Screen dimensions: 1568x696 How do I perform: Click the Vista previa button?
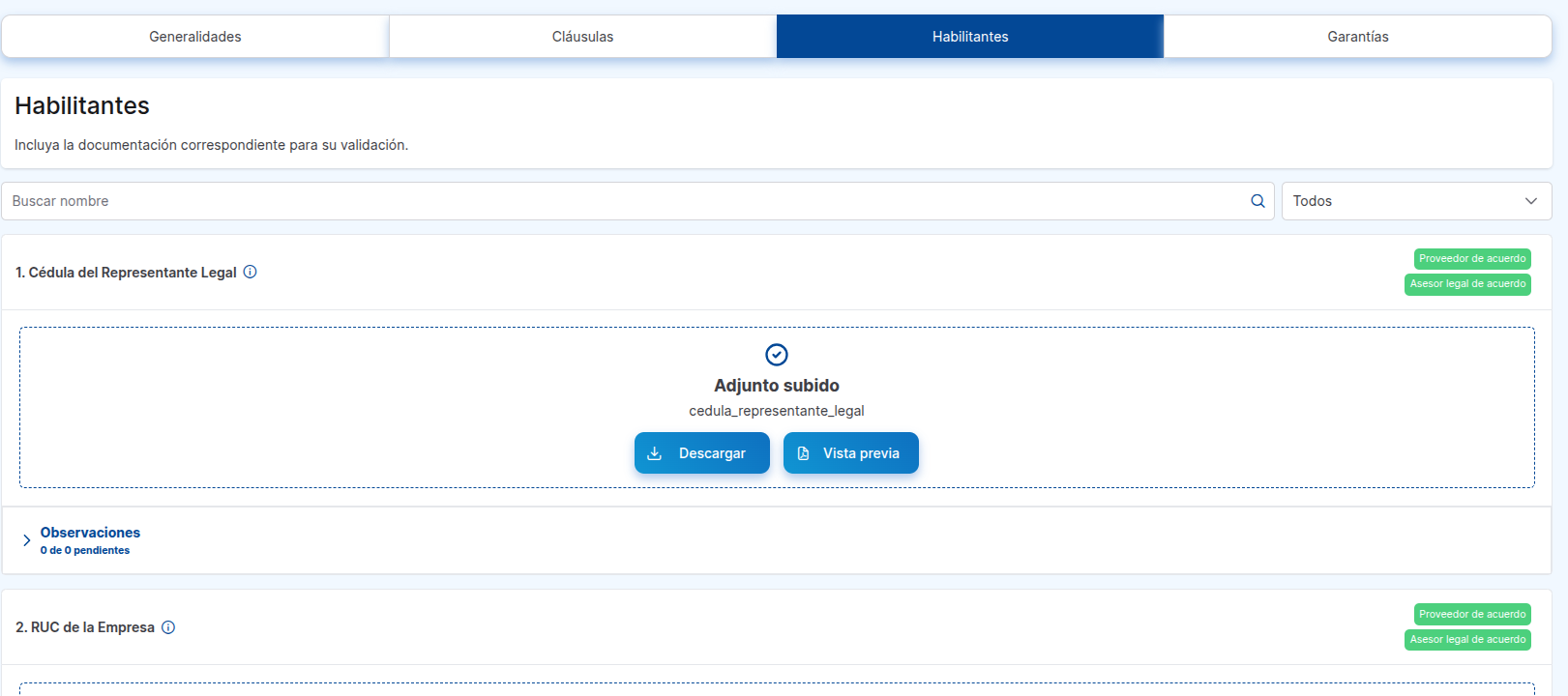point(850,453)
